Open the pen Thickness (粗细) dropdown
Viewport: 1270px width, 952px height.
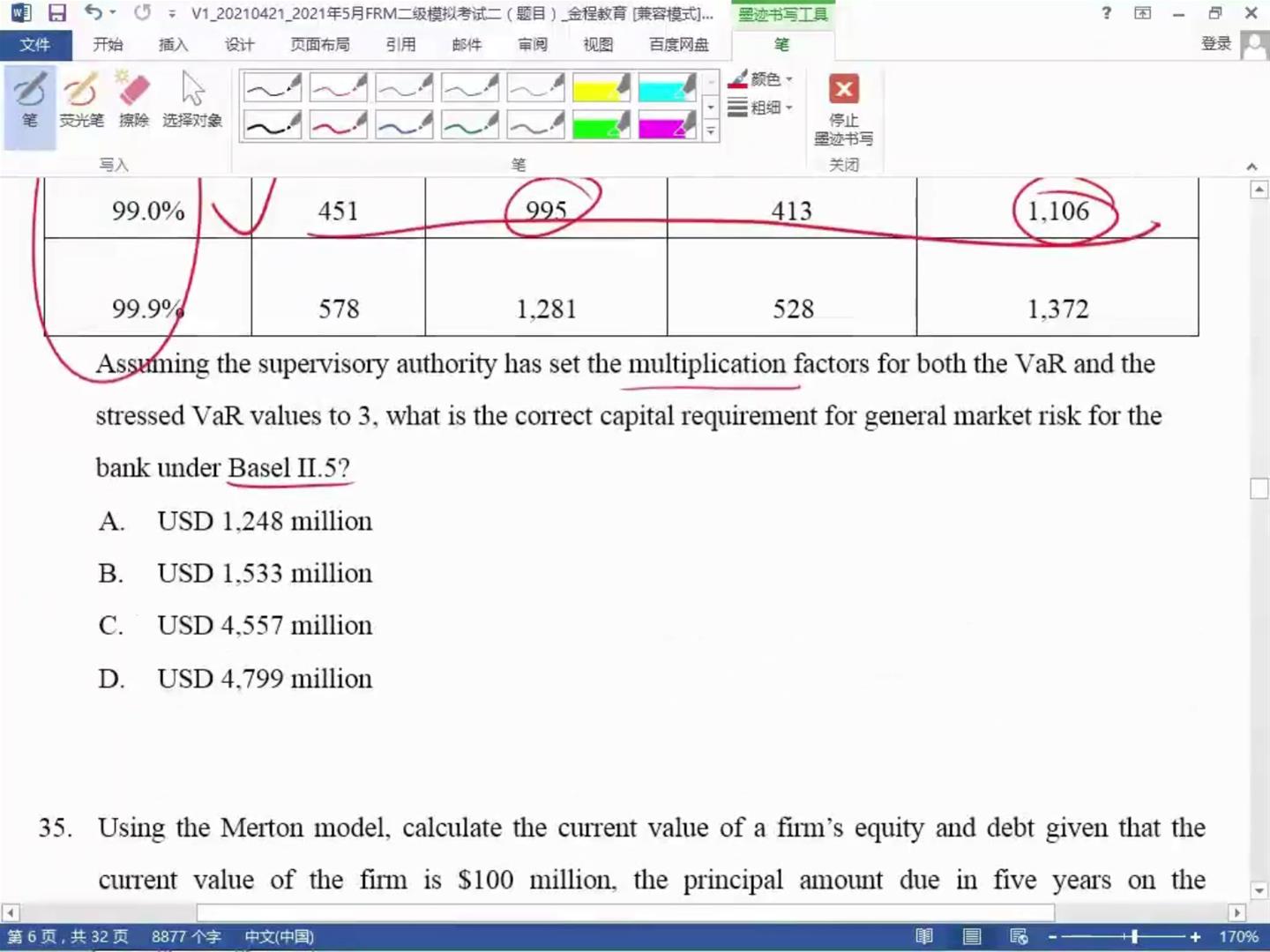760,108
